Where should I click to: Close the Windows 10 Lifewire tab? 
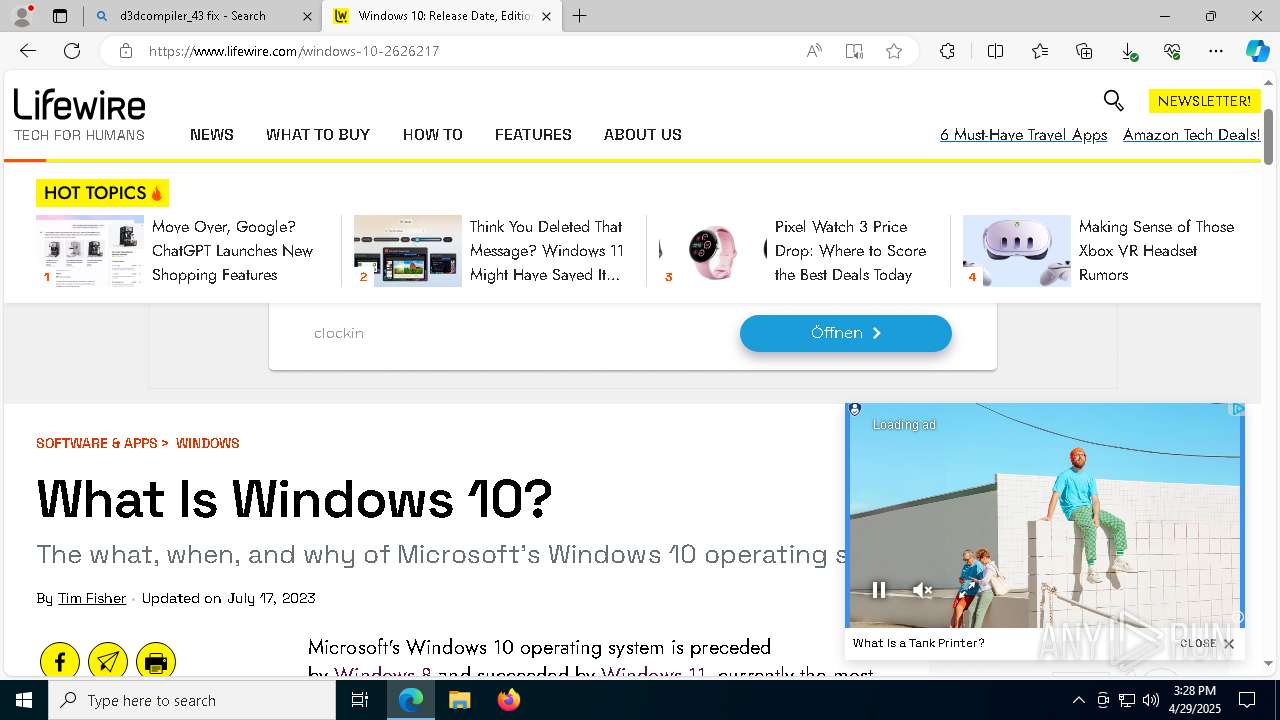click(x=546, y=16)
